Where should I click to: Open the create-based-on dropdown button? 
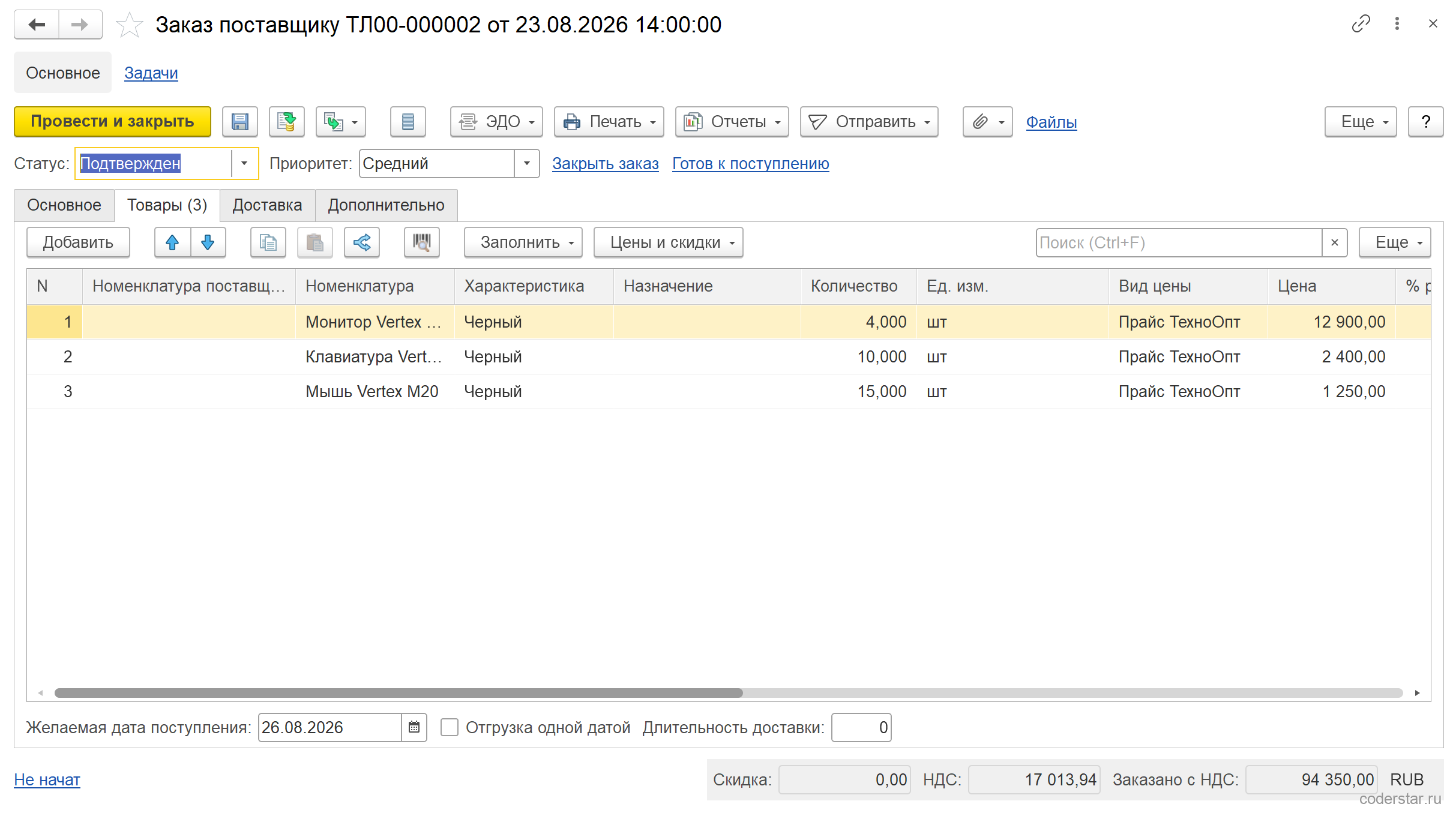[x=341, y=122]
